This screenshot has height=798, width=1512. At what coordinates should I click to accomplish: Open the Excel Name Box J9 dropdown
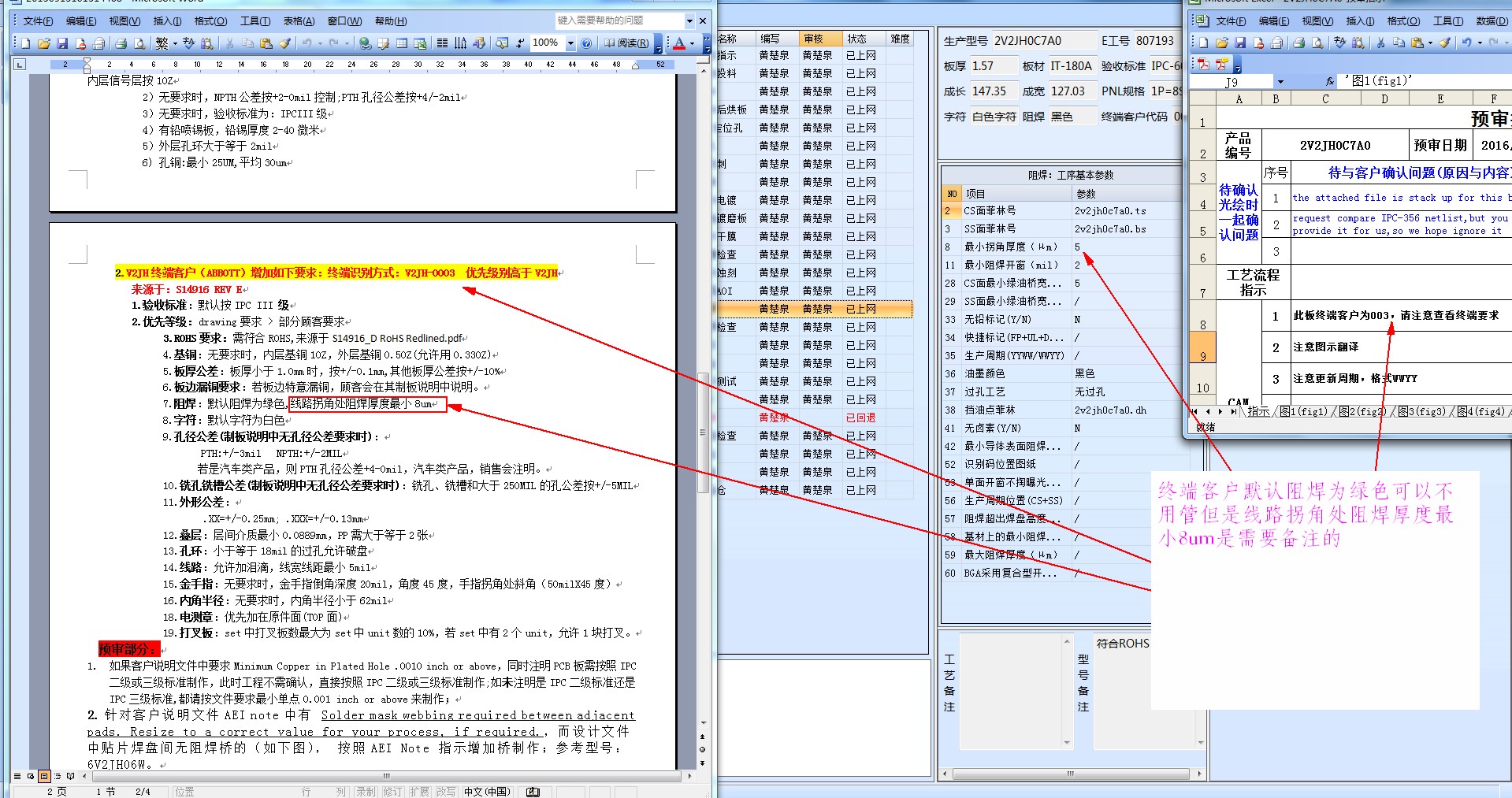(x=1280, y=81)
